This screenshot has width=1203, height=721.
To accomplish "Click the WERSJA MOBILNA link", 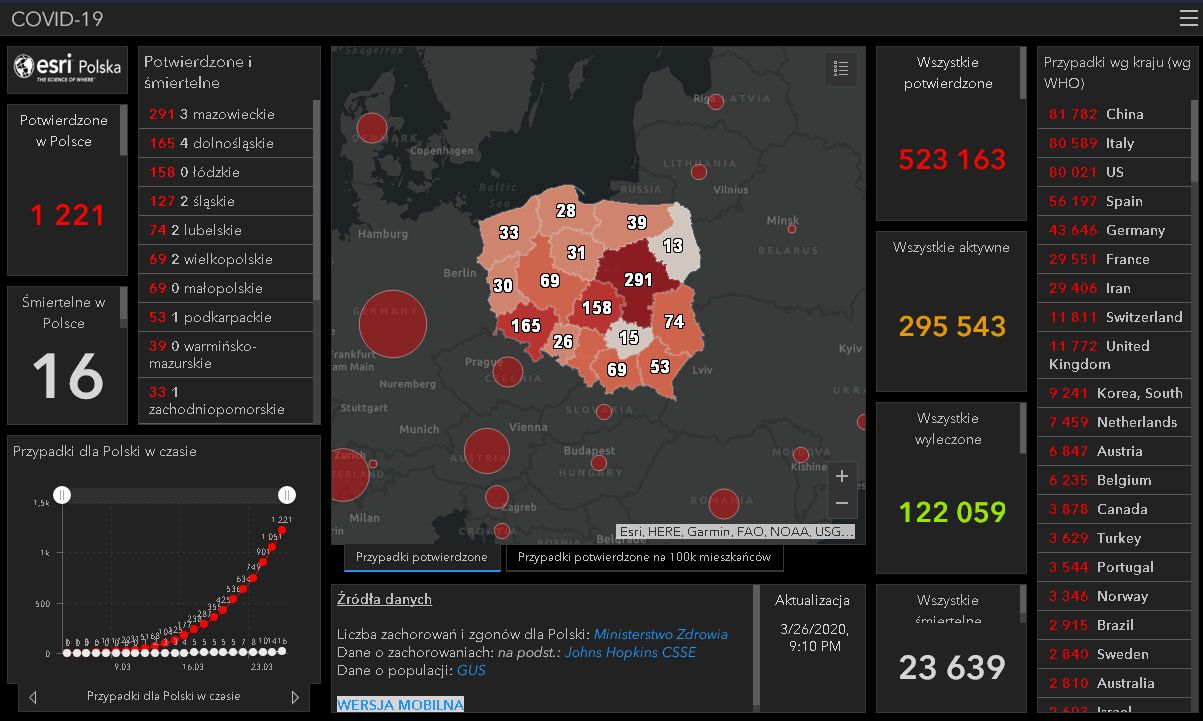I will click(400, 705).
